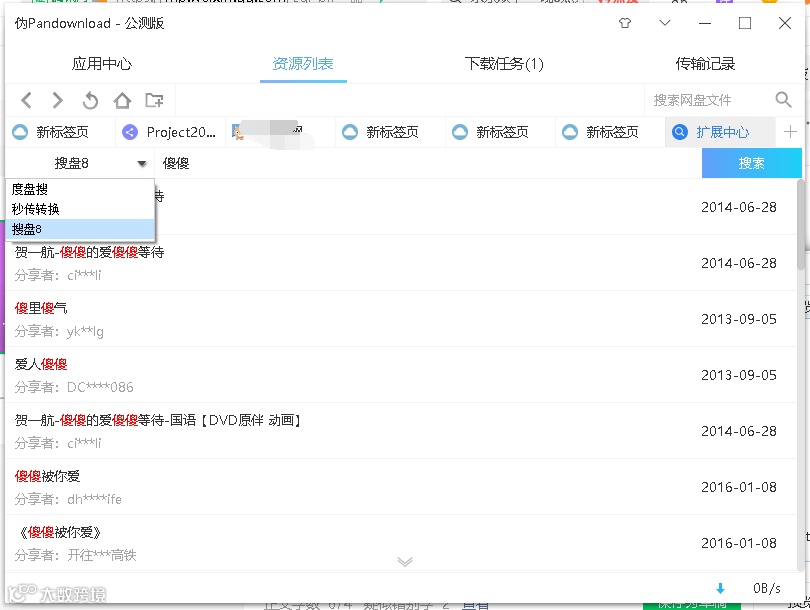Click the cloud icon on first 新标签页
The height and width of the screenshot is (610, 810).
click(20, 132)
